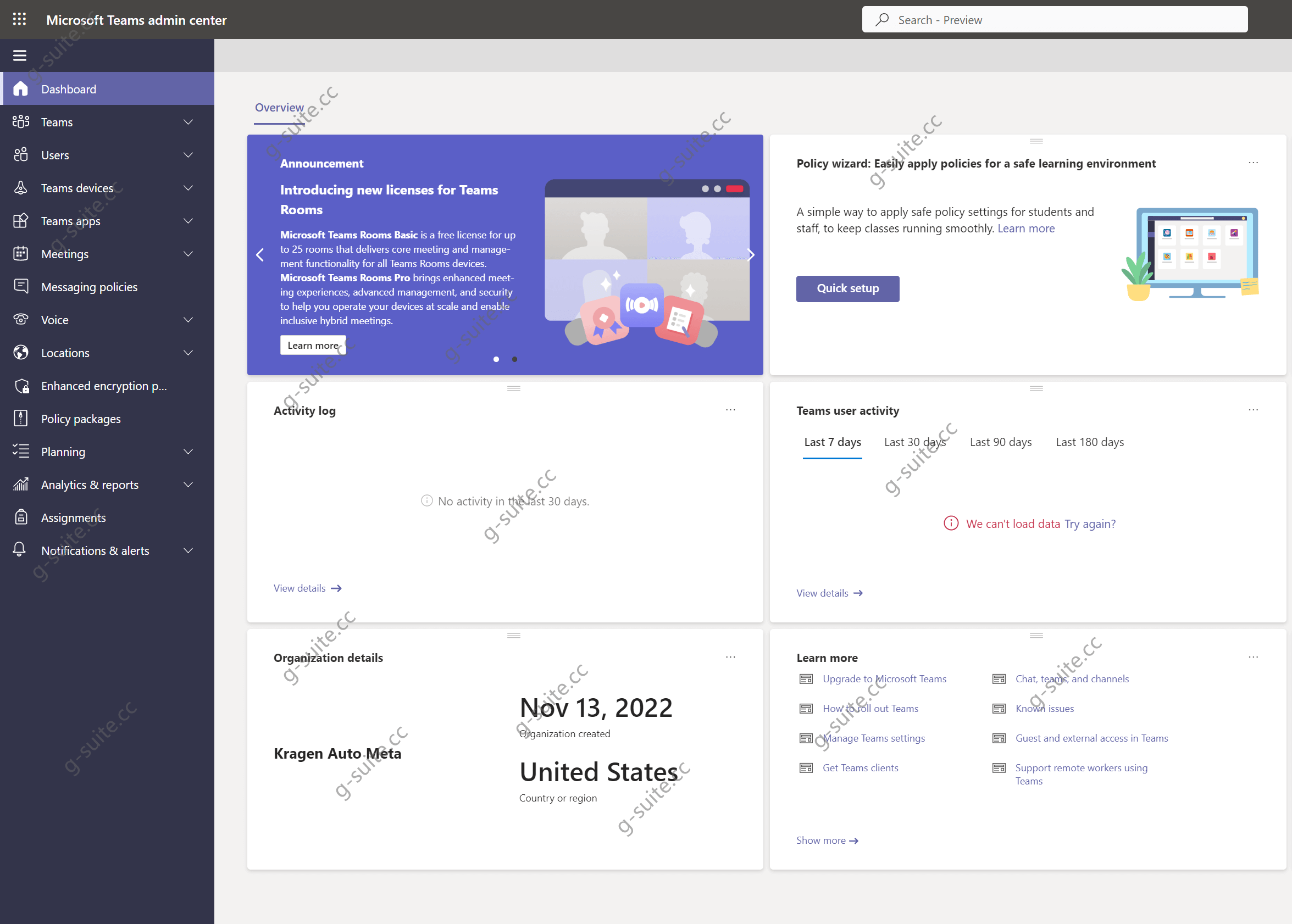Open Policy wizard card more options ellipsis
The width and height of the screenshot is (1292, 924).
click(1254, 163)
